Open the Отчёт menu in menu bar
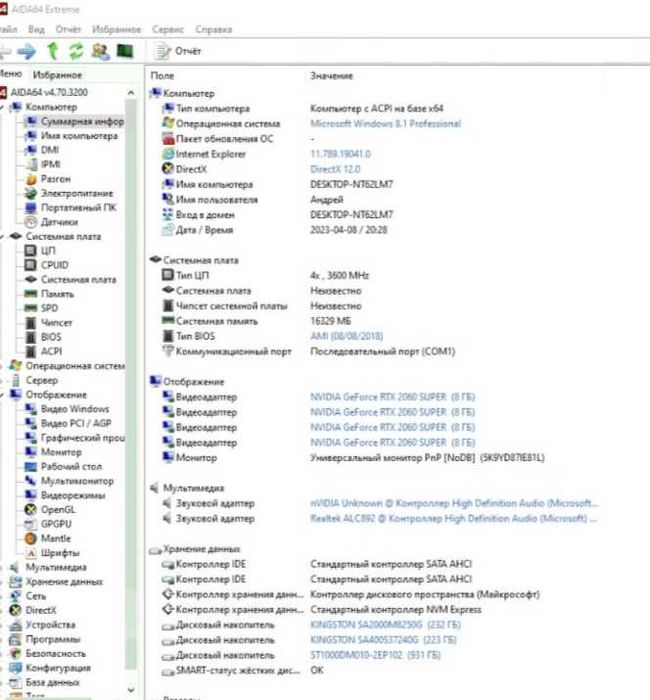Image resolution: width=650 pixels, height=700 pixels. pos(68,29)
